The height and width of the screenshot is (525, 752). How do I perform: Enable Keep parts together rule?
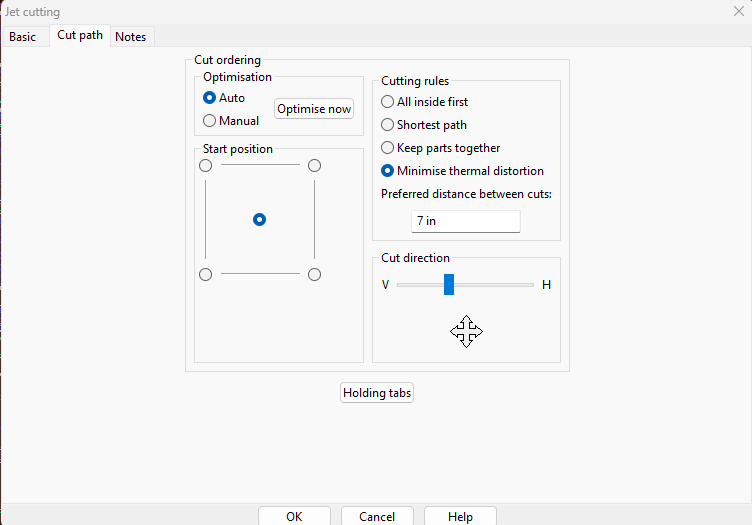[388, 148]
